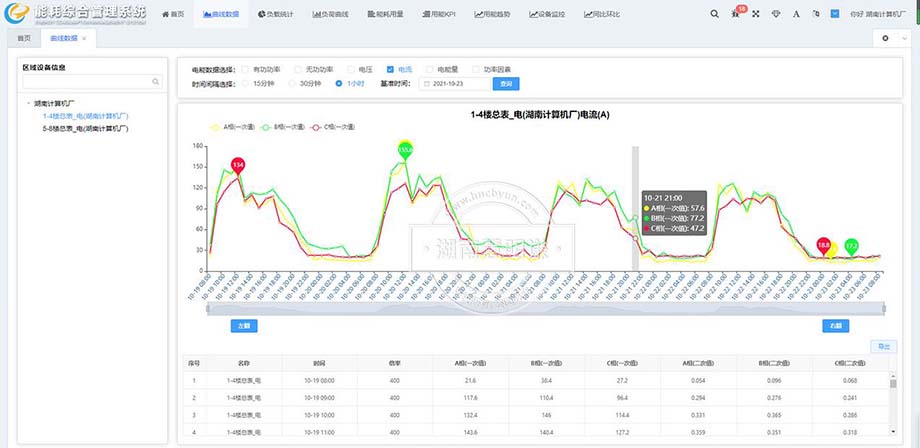Click the padlock lock-screen icon
The height and width of the screenshot is (448, 920).
tap(816, 15)
